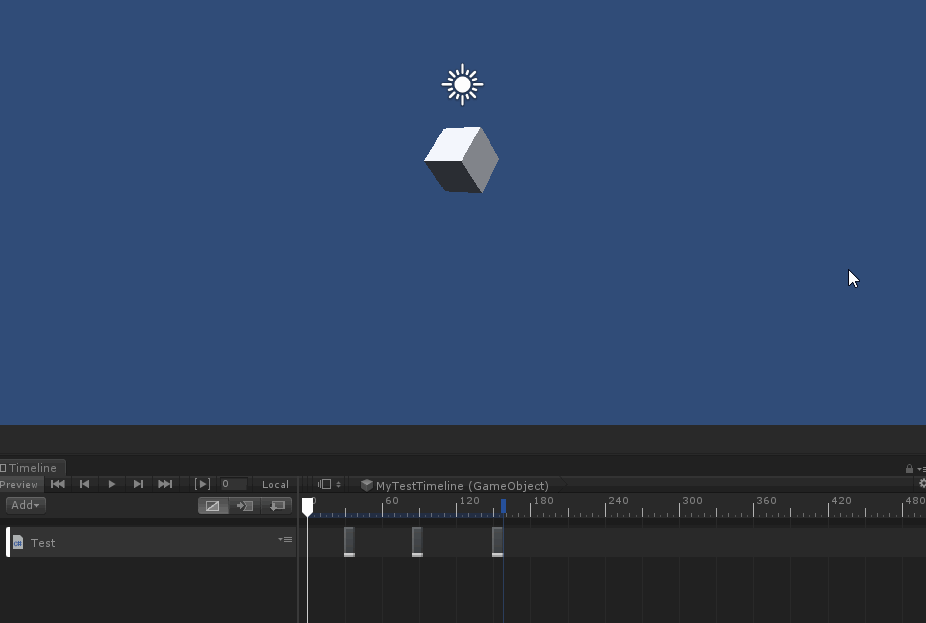Toggle Preview mode for the timeline
Screen dimensions: 926x623
20,484
